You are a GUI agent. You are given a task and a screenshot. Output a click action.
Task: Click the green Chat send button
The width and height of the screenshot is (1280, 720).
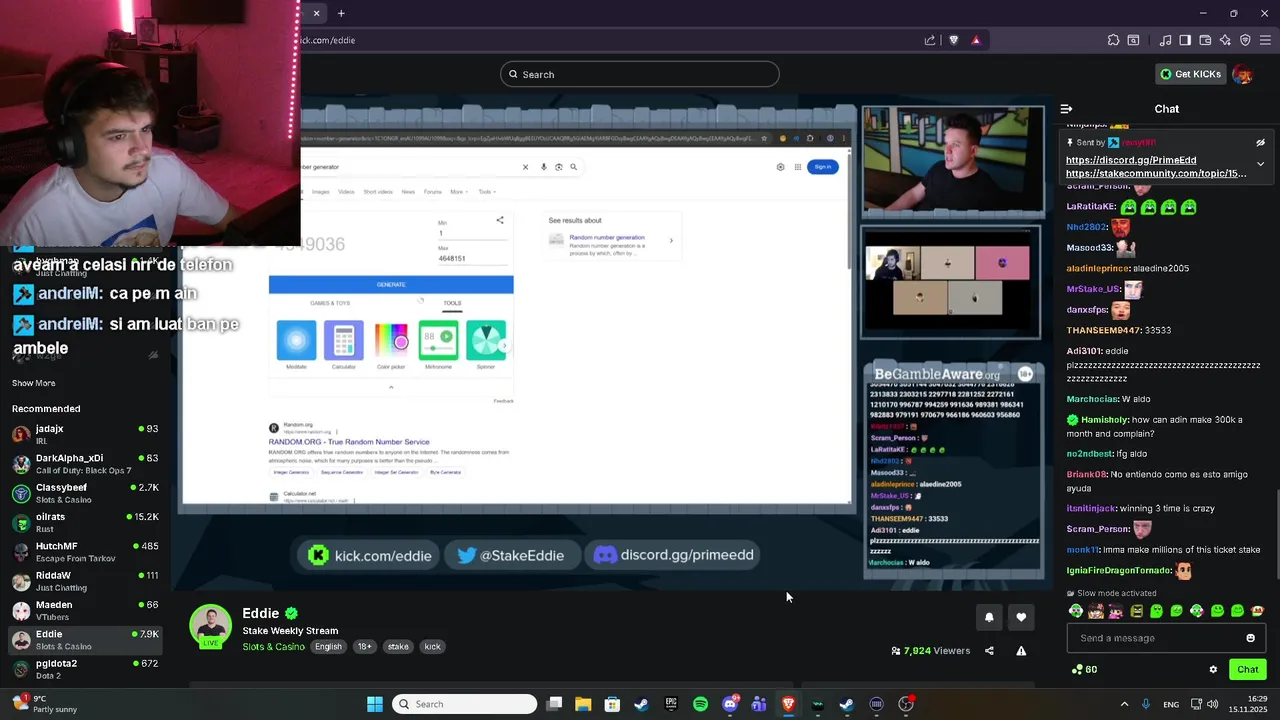tap(1248, 670)
